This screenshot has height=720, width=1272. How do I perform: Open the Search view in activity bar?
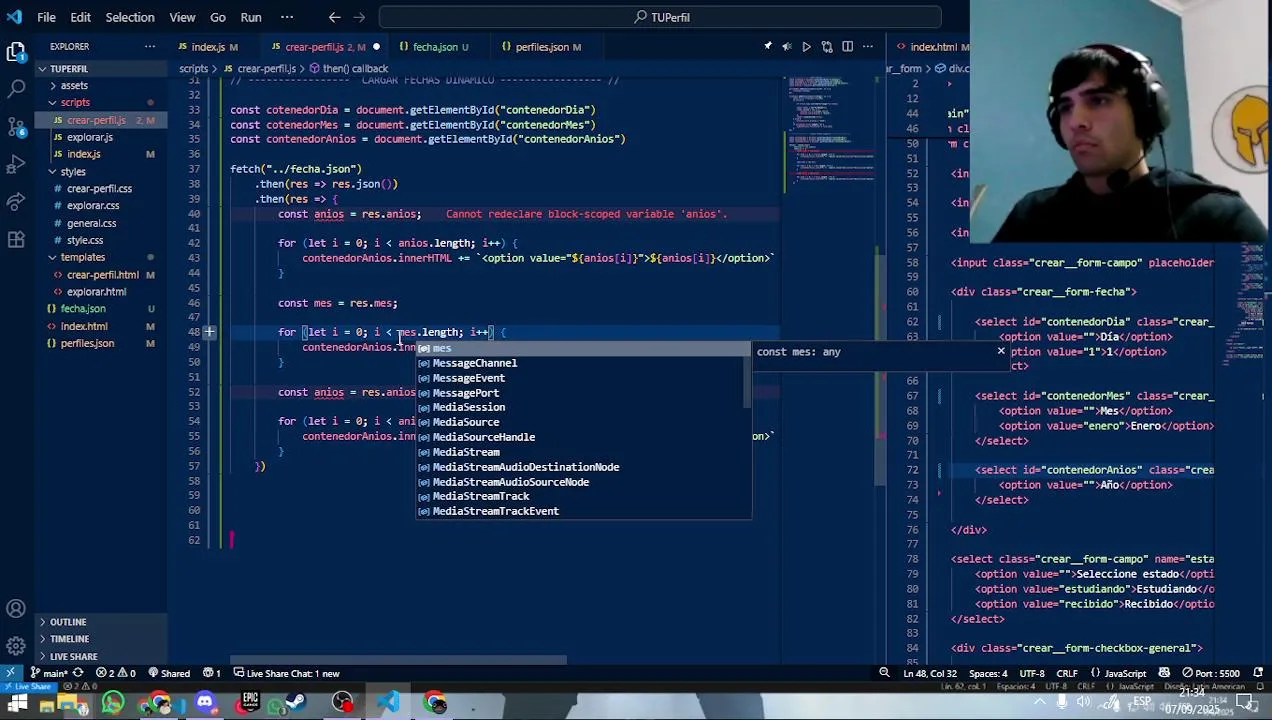[x=15, y=89]
